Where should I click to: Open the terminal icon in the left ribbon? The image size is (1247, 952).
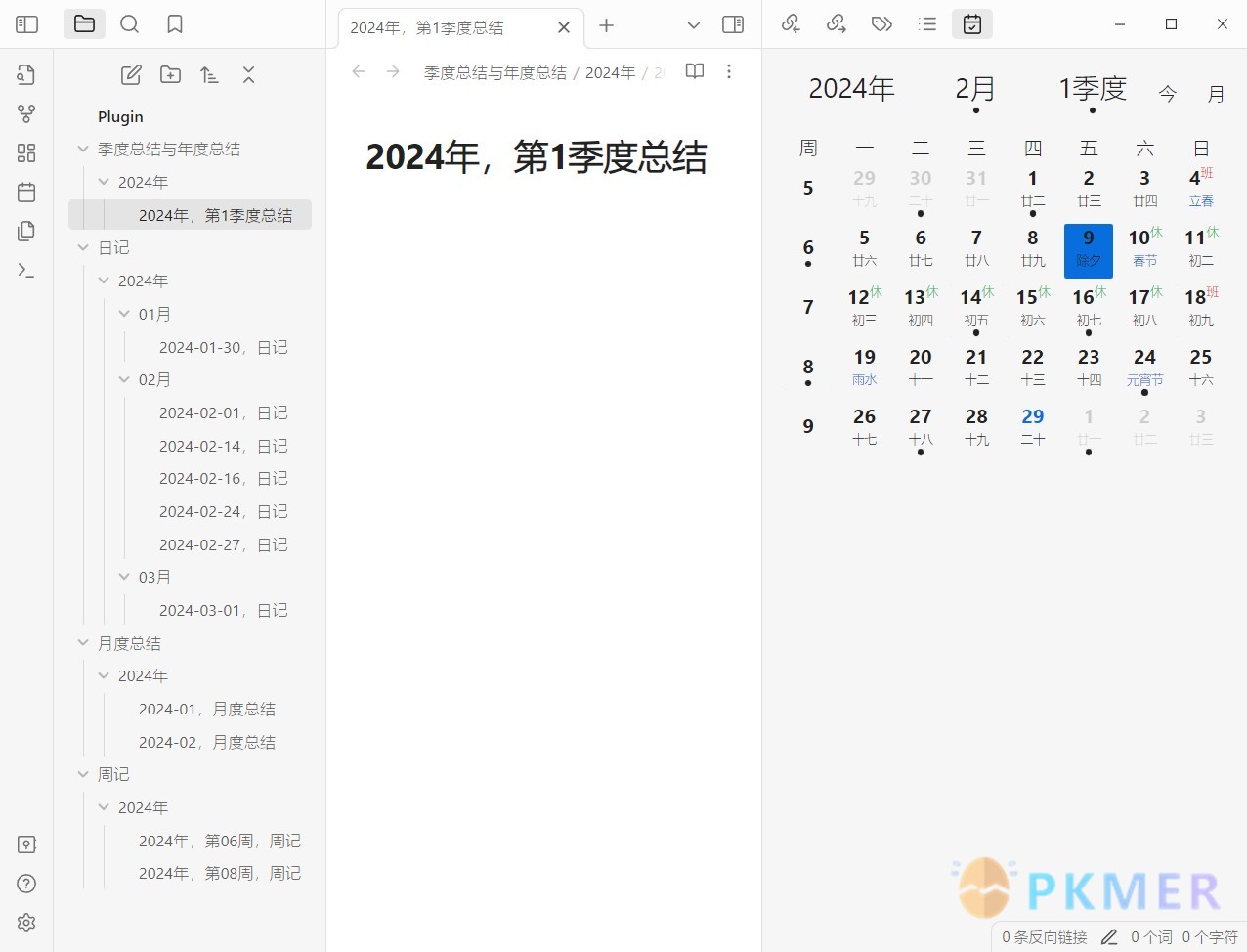(x=26, y=270)
